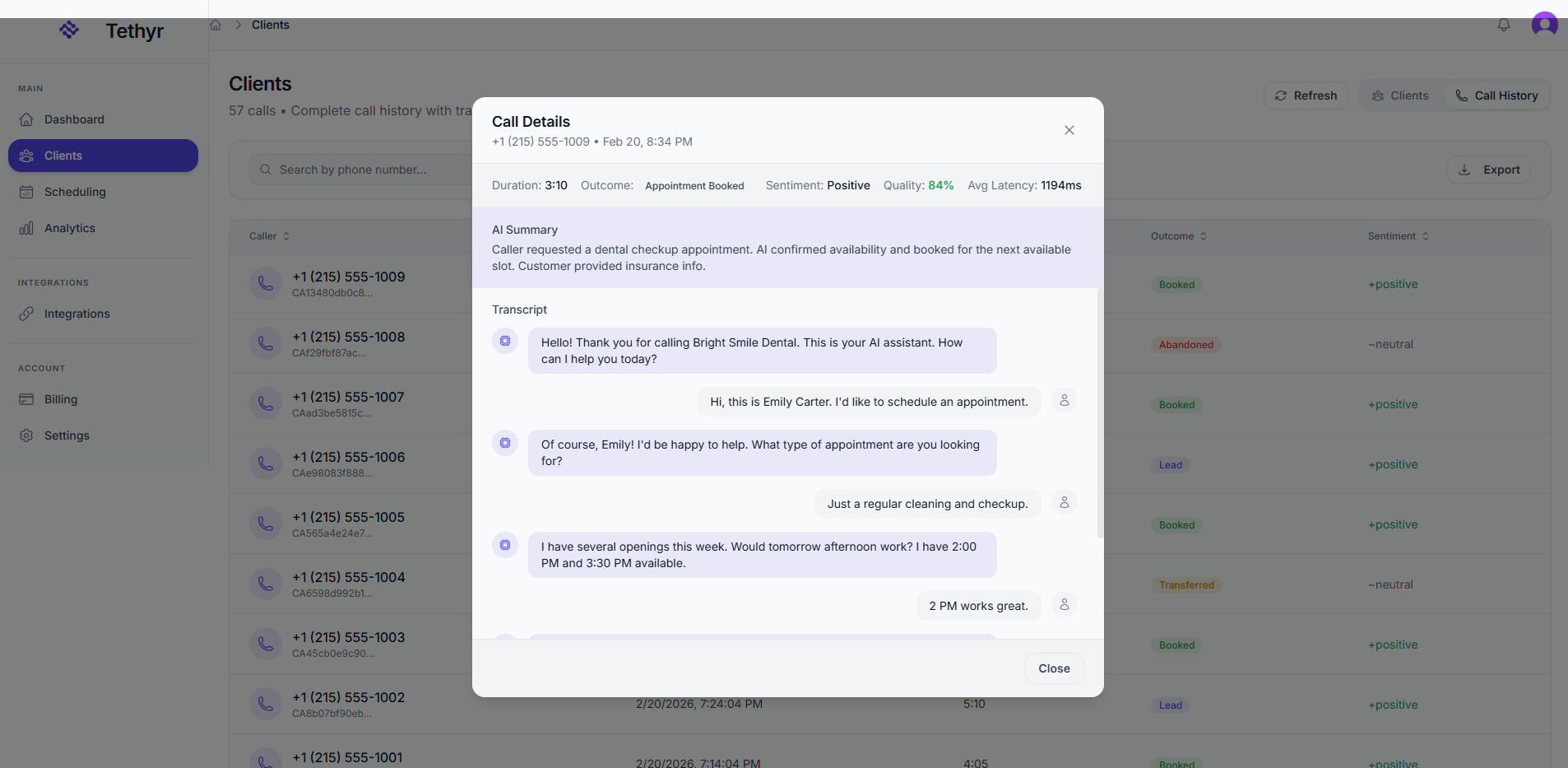Click the Refresh button

pos(1306,95)
